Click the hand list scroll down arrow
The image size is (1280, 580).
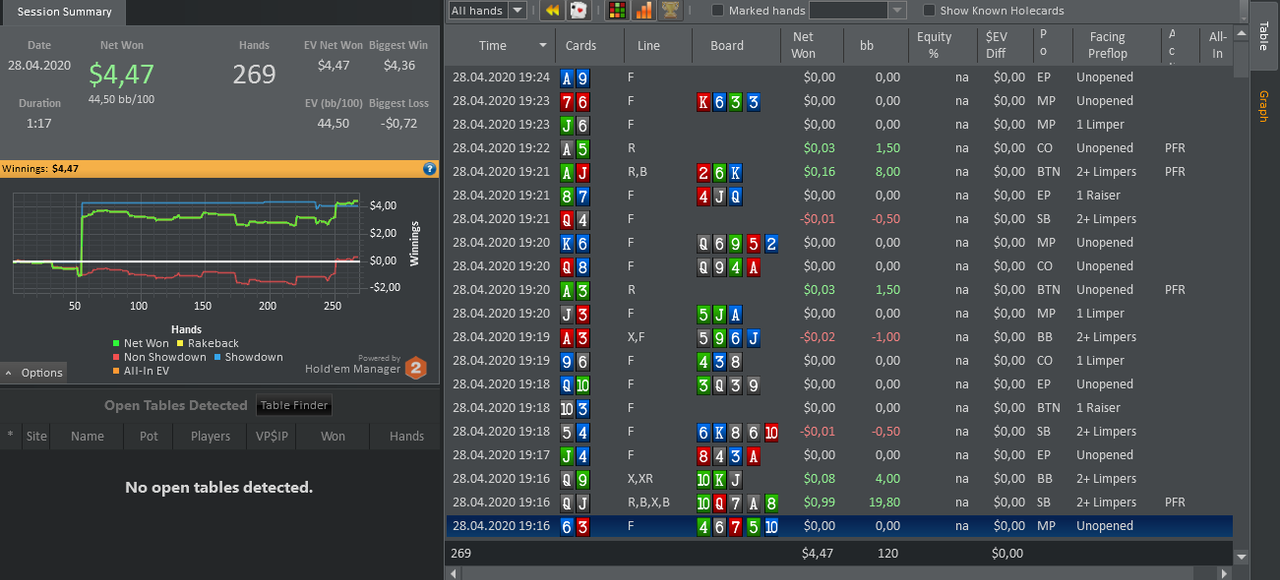1241,557
